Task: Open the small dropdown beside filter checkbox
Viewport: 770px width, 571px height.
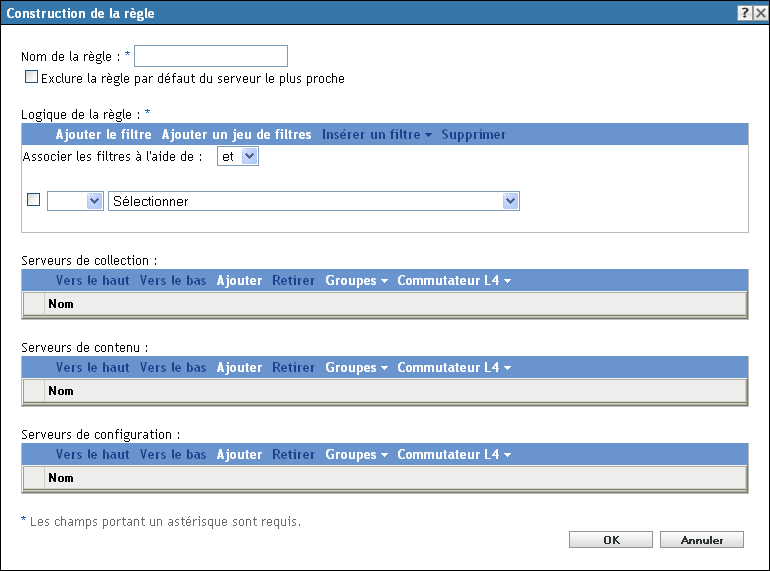Action: coord(75,201)
